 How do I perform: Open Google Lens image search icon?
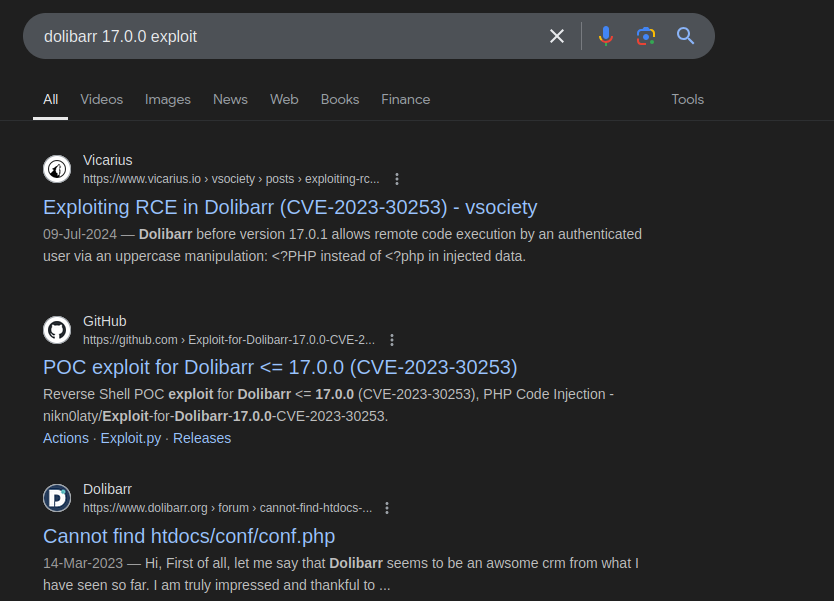tap(646, 36)
